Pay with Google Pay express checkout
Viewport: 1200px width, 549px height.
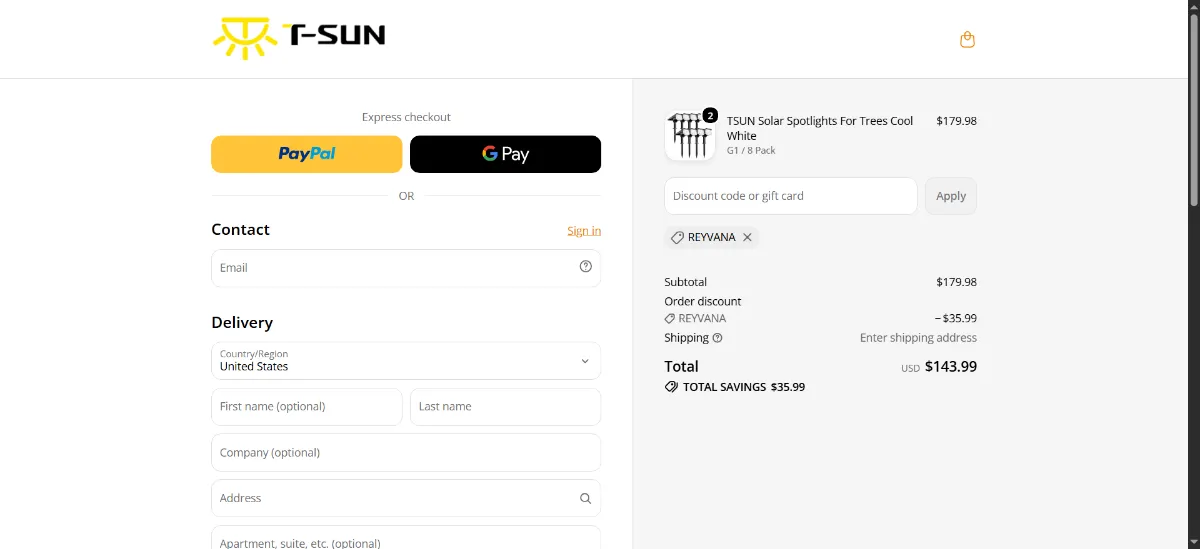pos(506,154)
